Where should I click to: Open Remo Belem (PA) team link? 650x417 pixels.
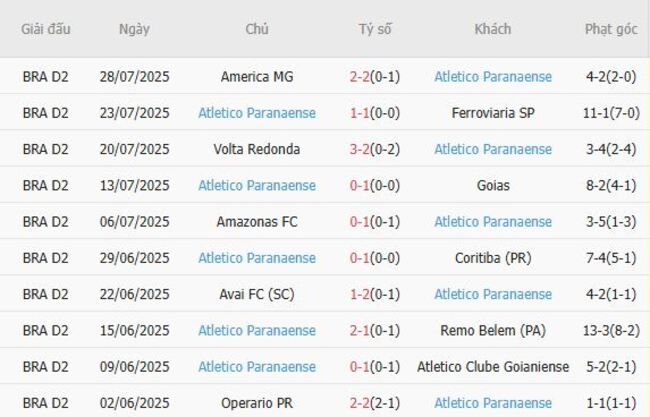coord(493,330)
